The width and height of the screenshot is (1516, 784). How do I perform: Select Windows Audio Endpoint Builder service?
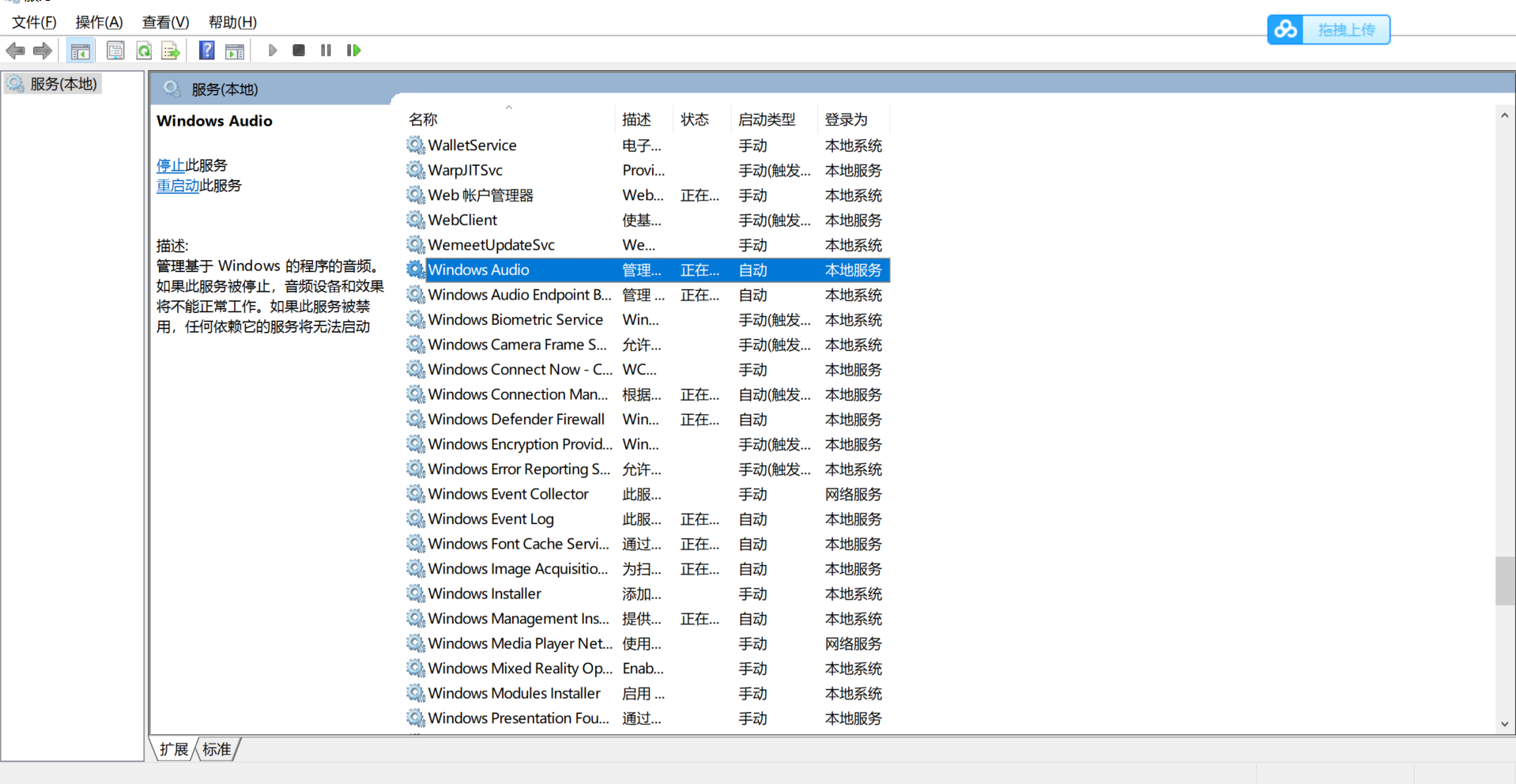pos(647,295)
